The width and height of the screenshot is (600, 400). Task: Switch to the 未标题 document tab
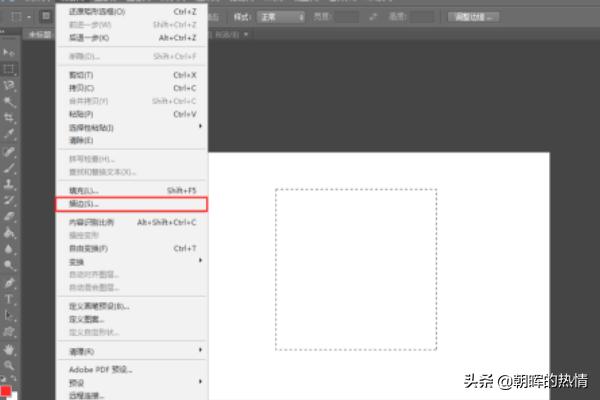40,34
